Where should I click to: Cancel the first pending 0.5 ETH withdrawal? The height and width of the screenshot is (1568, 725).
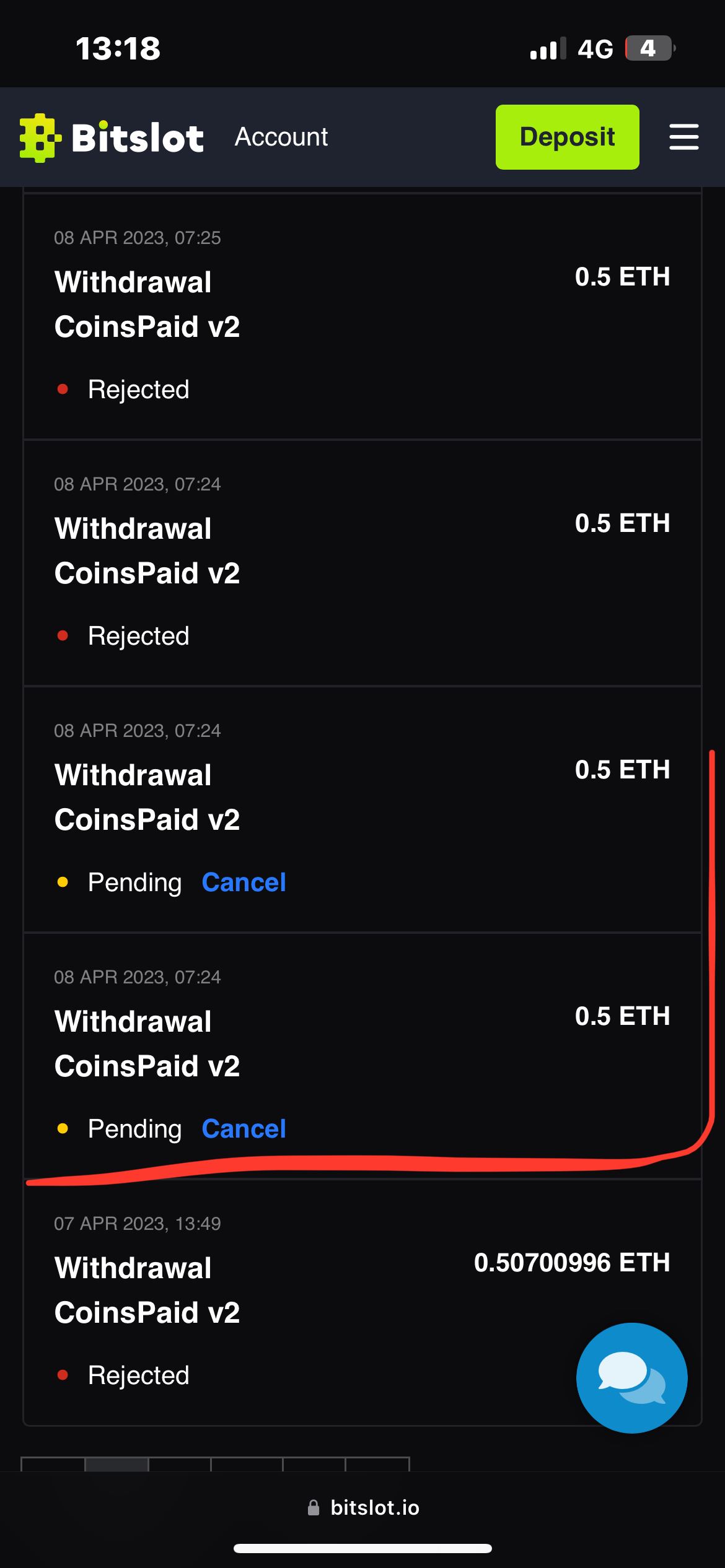point(244,882)
